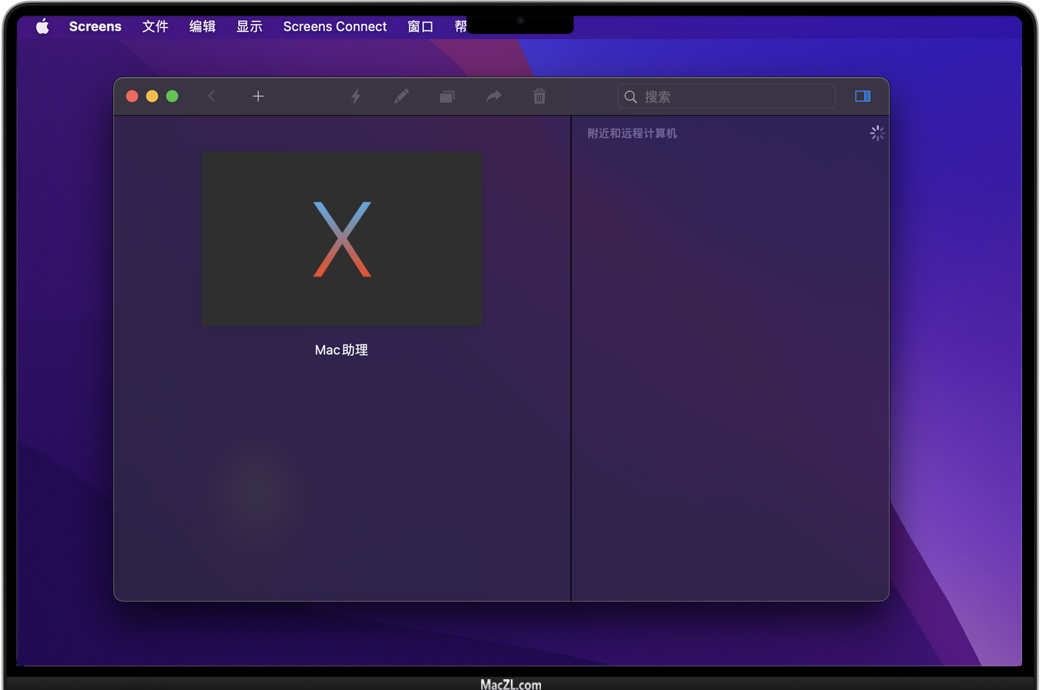Click the 搜索 search field
This screenshot has width=1040, height=690.
[x=735, y=96]
